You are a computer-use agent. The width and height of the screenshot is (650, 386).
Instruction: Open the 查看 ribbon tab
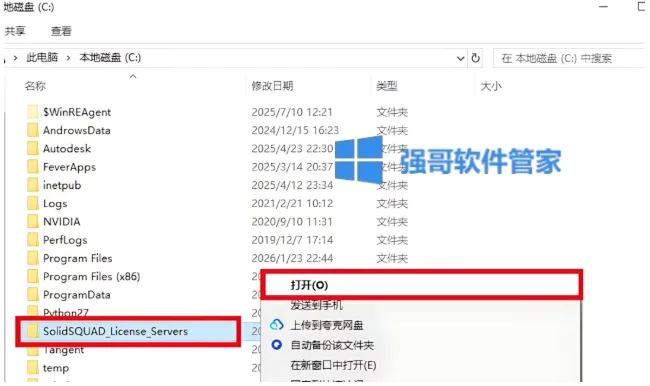(x=61, y=31)
